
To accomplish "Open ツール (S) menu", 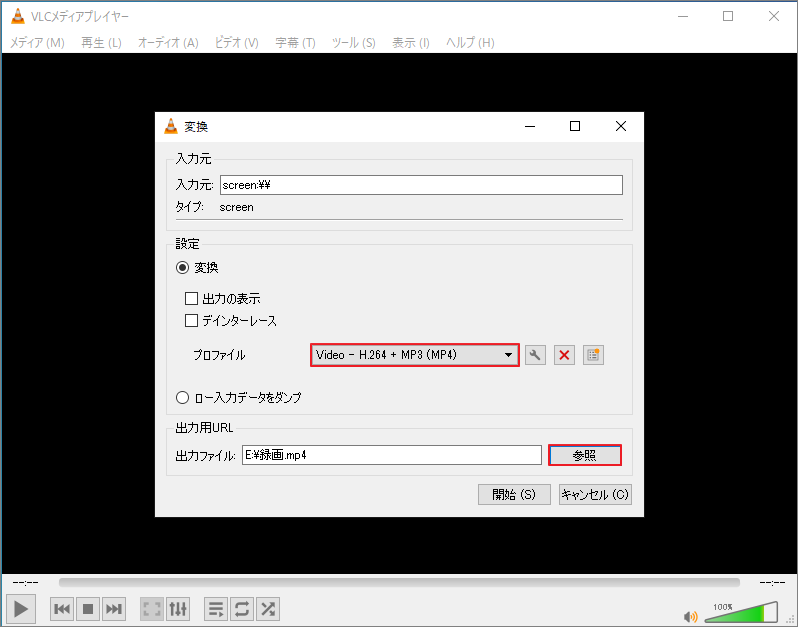I will point(354,43).
